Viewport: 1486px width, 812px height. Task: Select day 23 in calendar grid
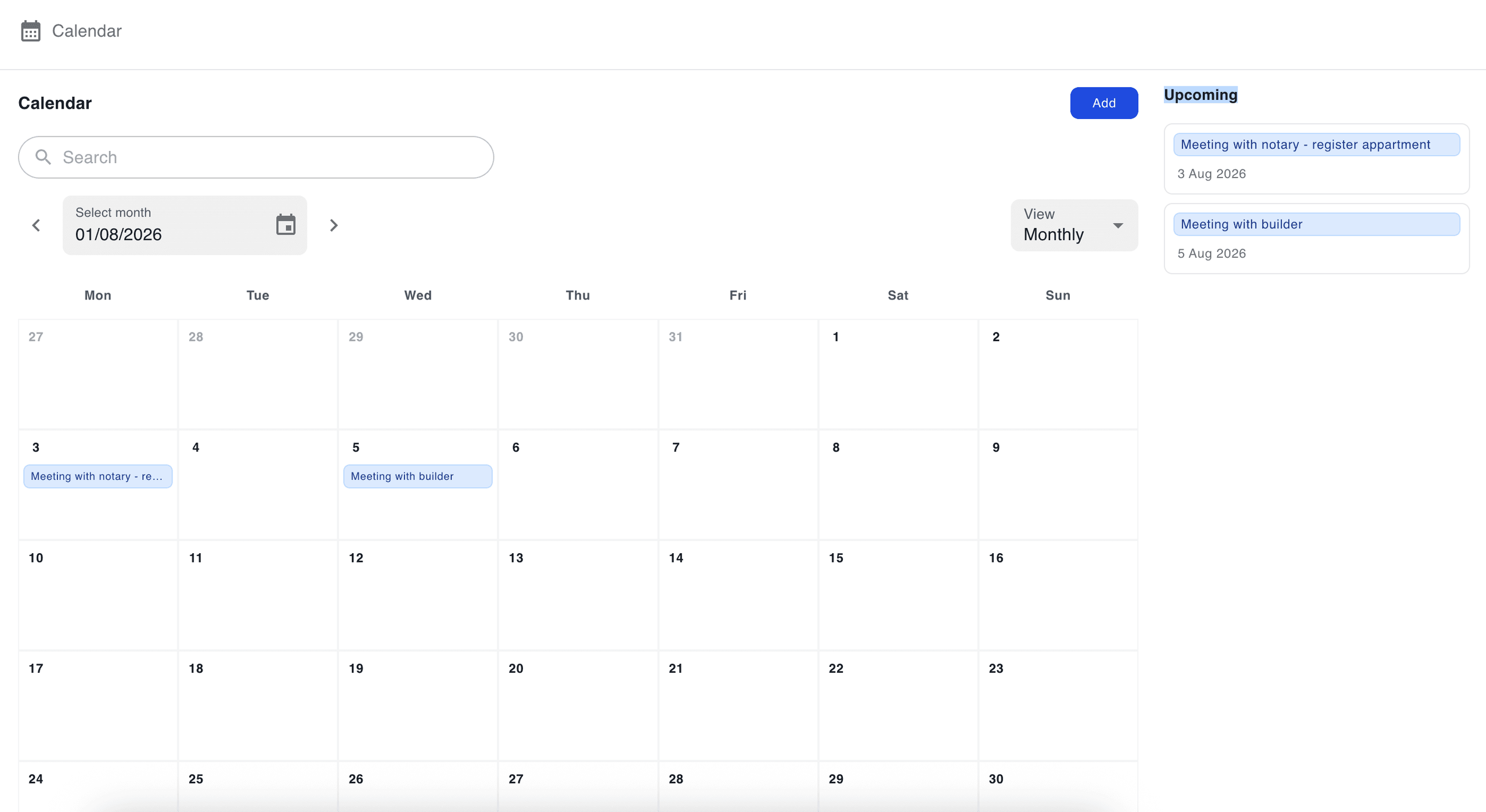[x=1058, y=706]
